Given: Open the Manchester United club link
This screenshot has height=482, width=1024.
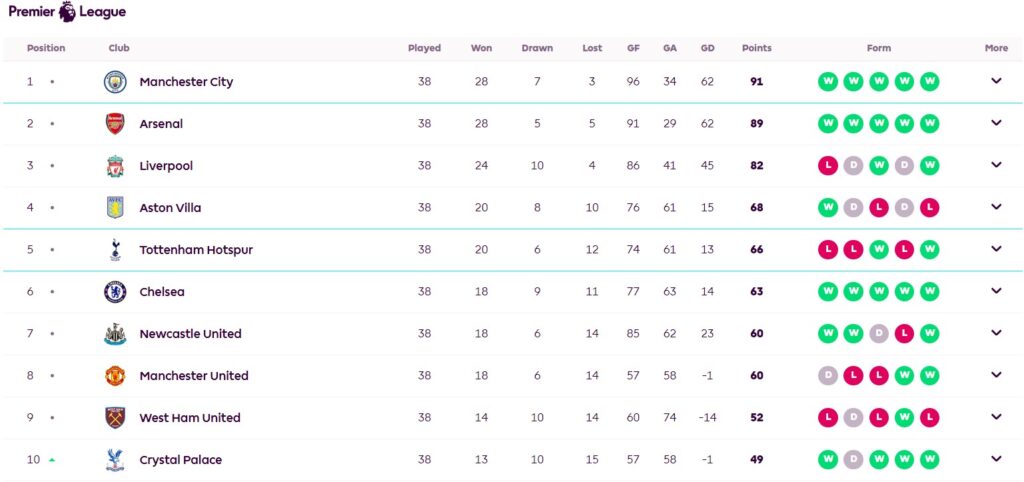Looking at the screenshot, I should click(x=194, y=376).
